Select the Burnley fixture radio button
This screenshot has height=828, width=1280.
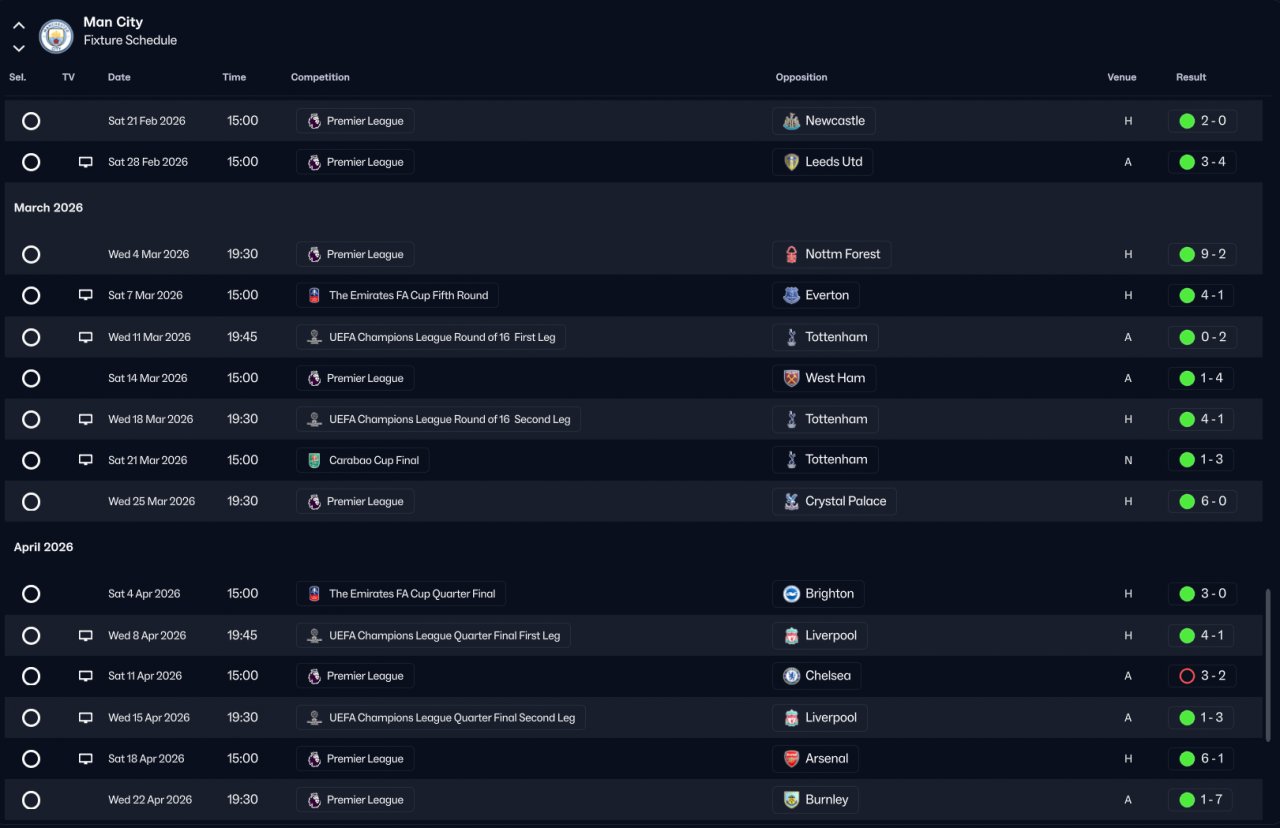(31, 800)
